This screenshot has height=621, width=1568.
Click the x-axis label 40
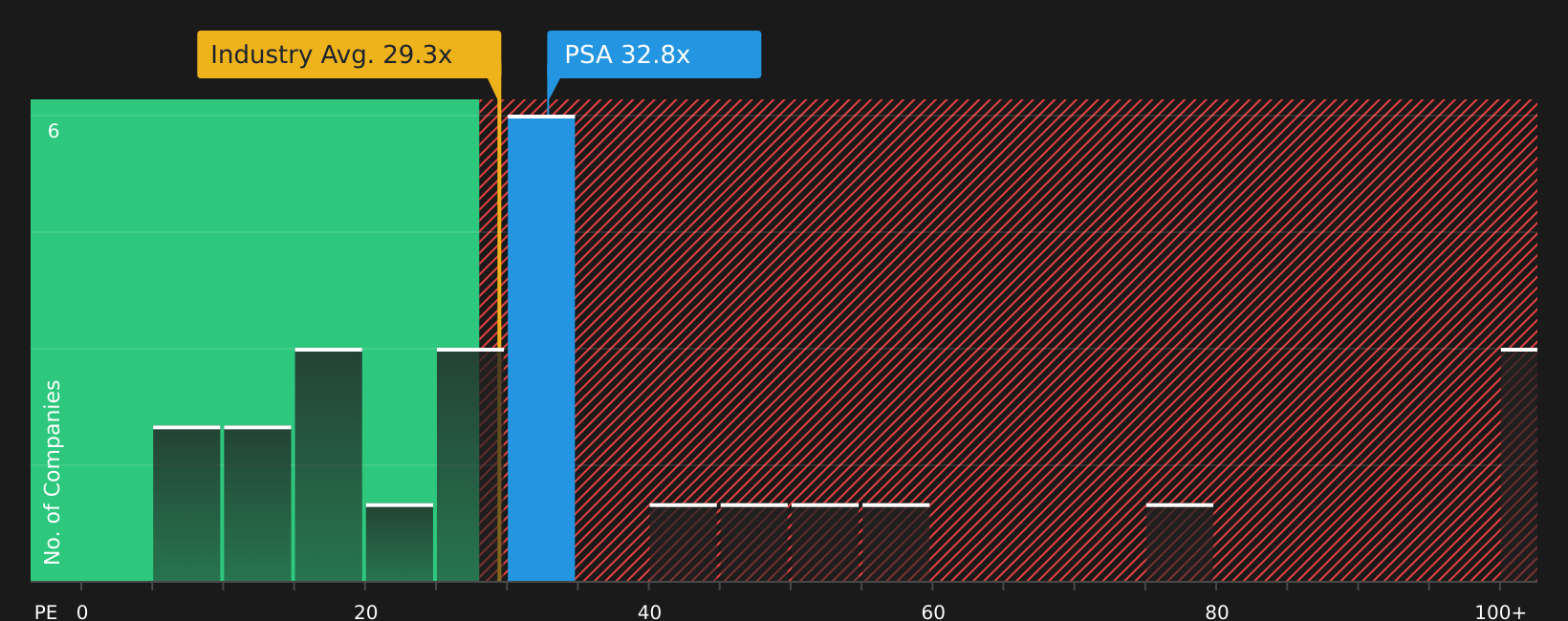[x=649, y=612]
